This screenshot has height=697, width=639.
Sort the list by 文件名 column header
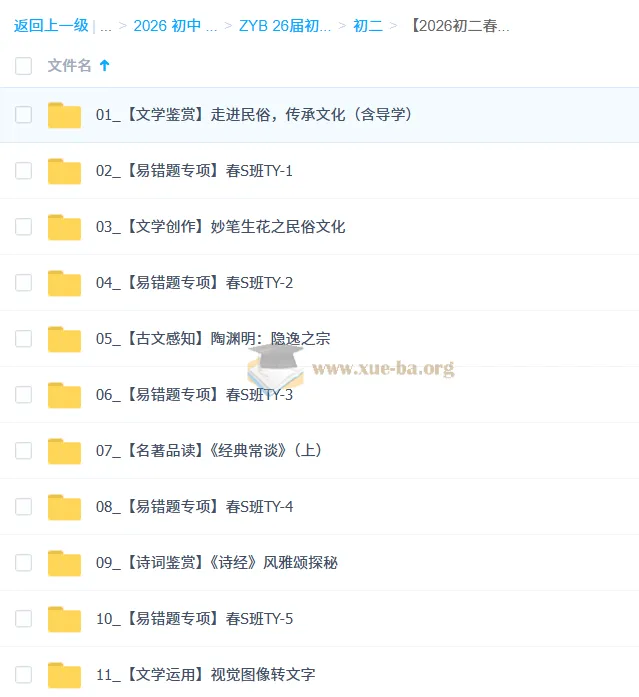[69, 65]
